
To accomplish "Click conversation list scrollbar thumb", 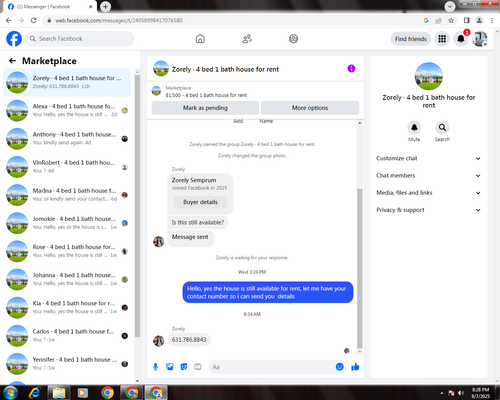I will 137,207.
